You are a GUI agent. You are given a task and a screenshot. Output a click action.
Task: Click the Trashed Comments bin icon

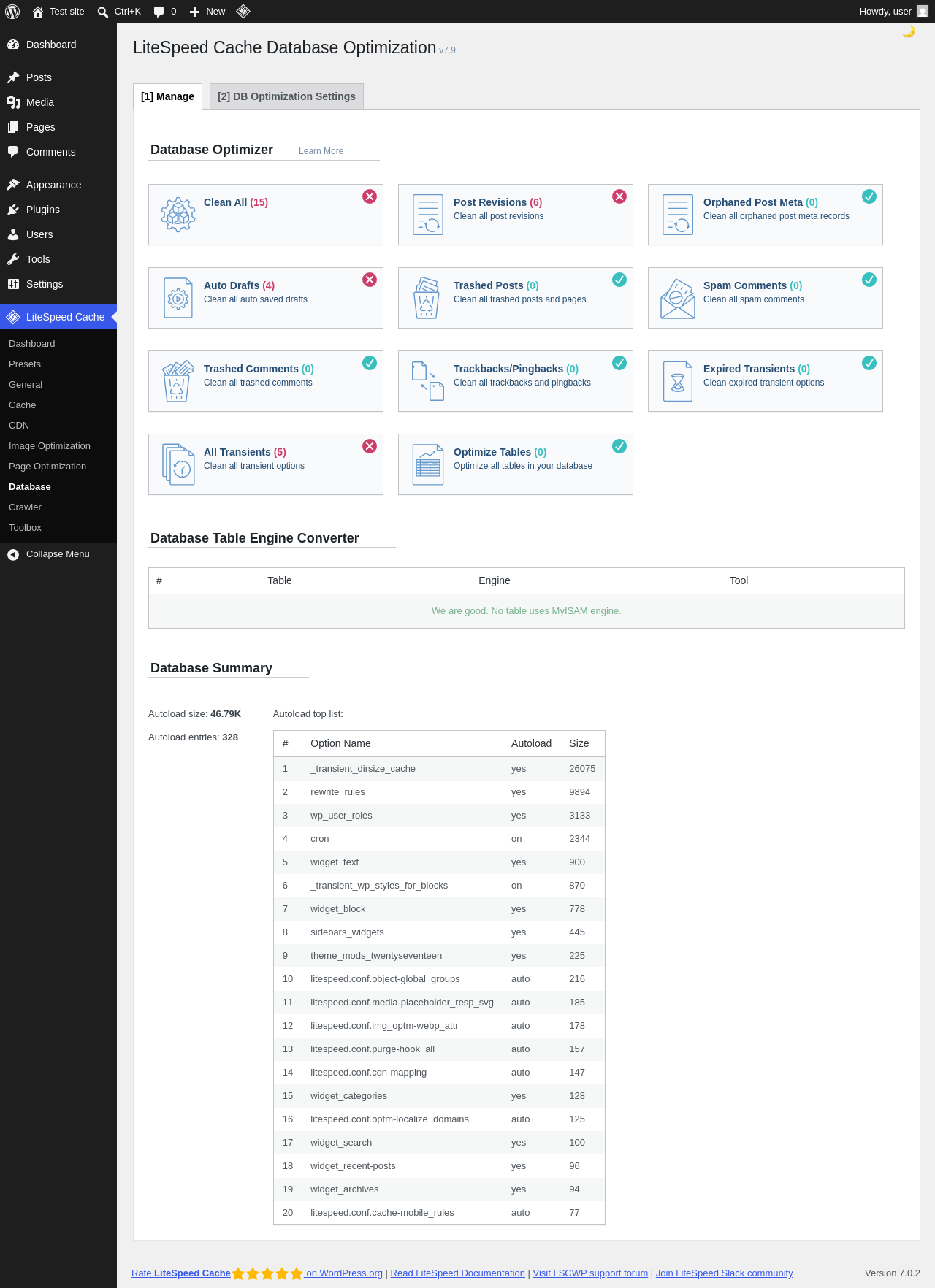tap(178, 381)
